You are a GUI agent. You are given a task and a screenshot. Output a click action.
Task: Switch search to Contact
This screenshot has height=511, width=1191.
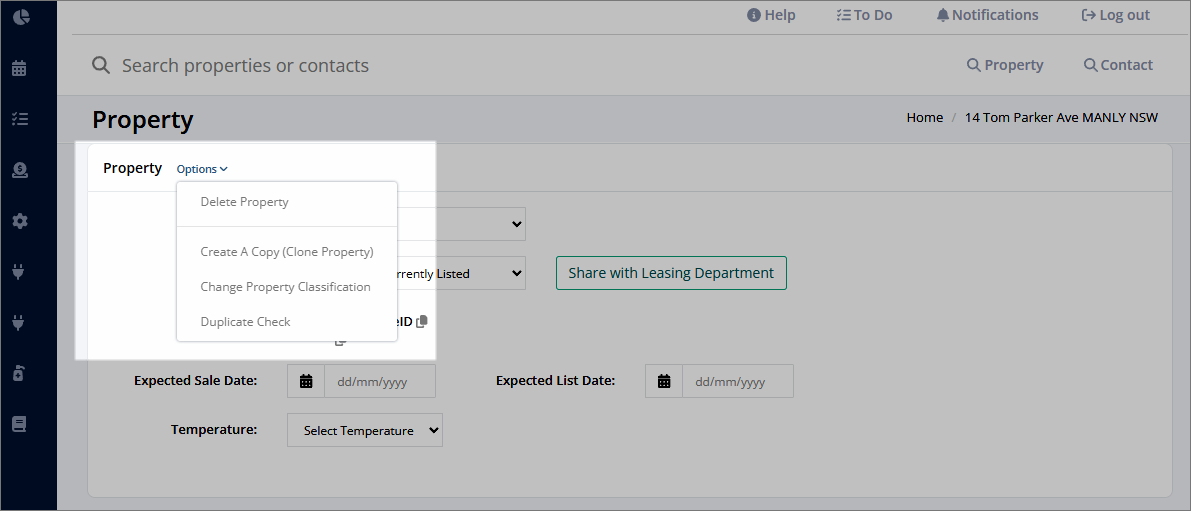pyautogui.click(x=1118, y=65)
